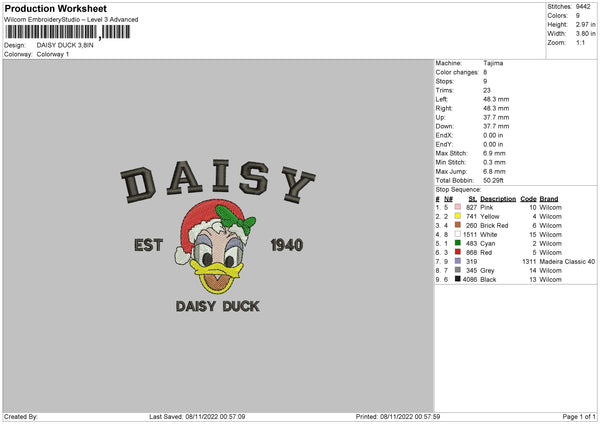600x424 pixels.
Task: Click the White description in row 4
Action: 489,235
